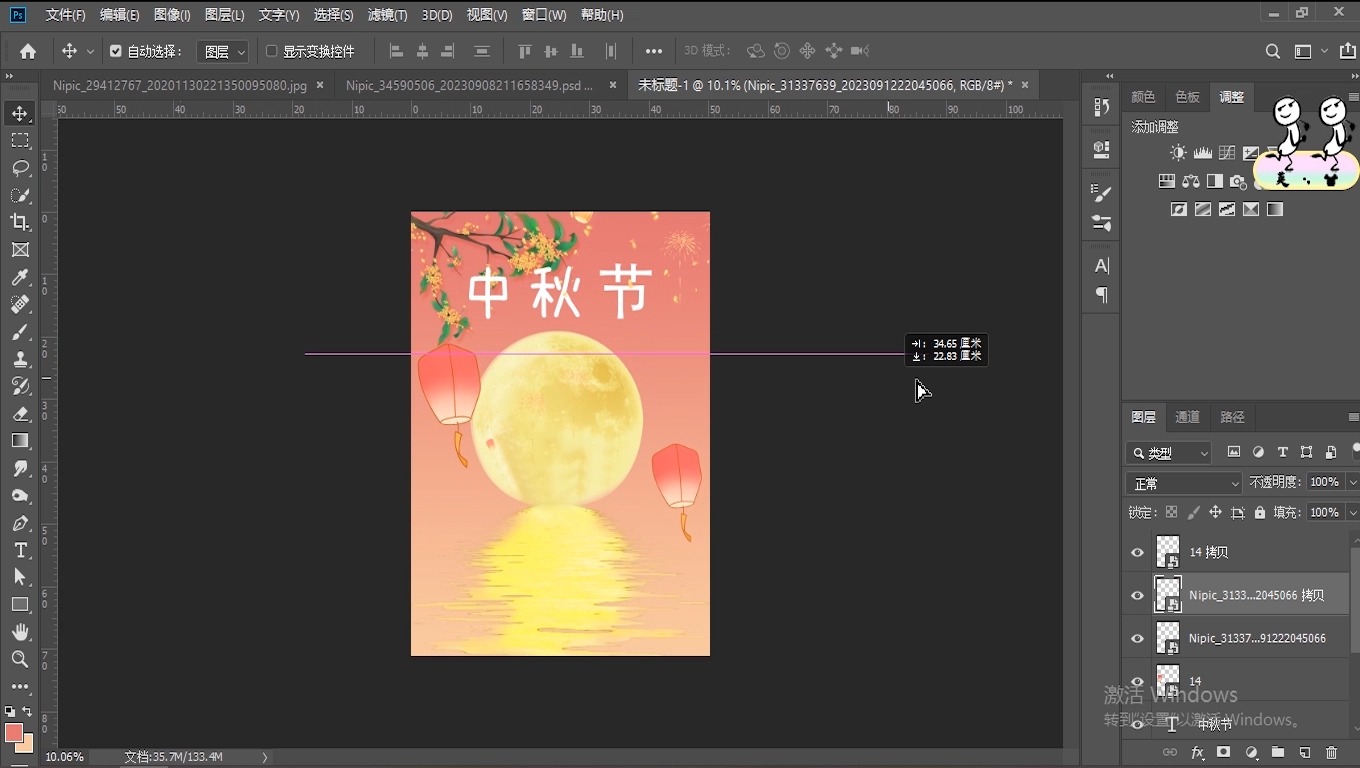This screenshot has height=768, width=1360.
Task: Select the Frame tool
Action: pos(20,250)
